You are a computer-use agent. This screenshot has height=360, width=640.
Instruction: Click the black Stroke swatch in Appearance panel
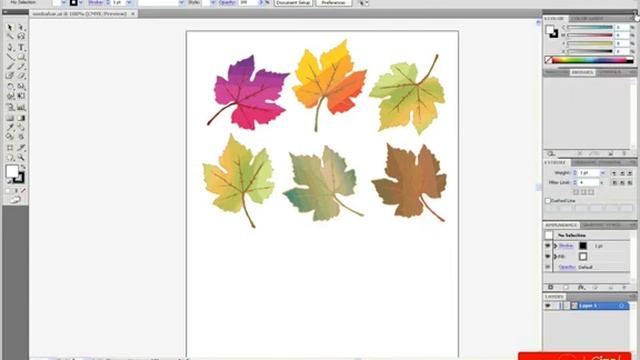(583, 246)
